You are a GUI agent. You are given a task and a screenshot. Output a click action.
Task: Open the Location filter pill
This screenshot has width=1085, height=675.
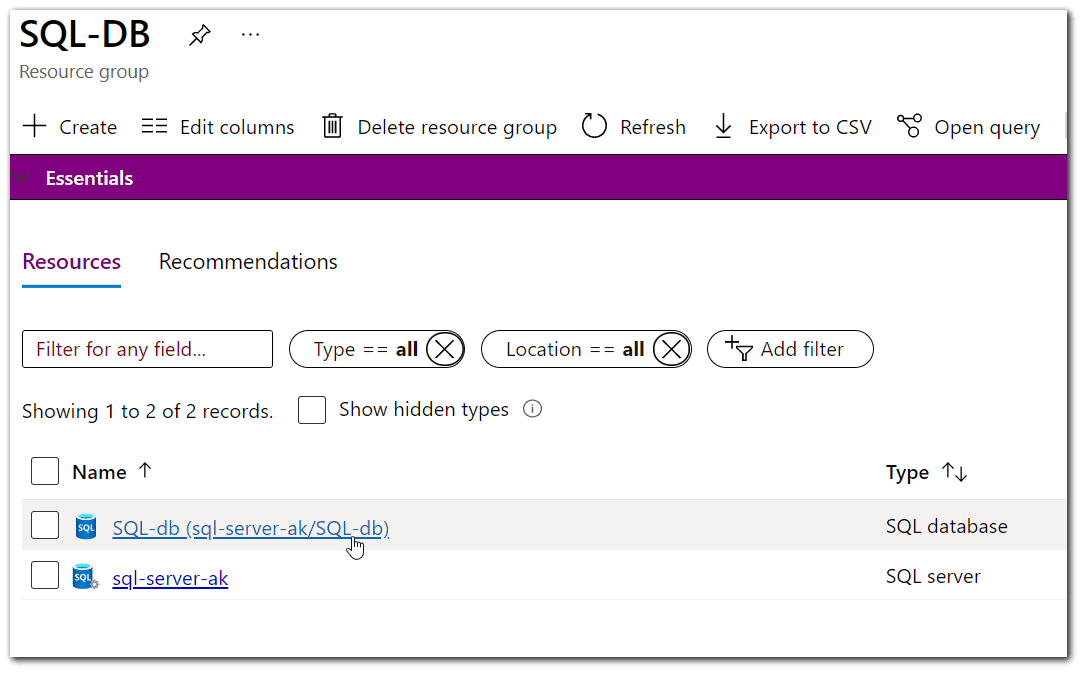point(570,348)
